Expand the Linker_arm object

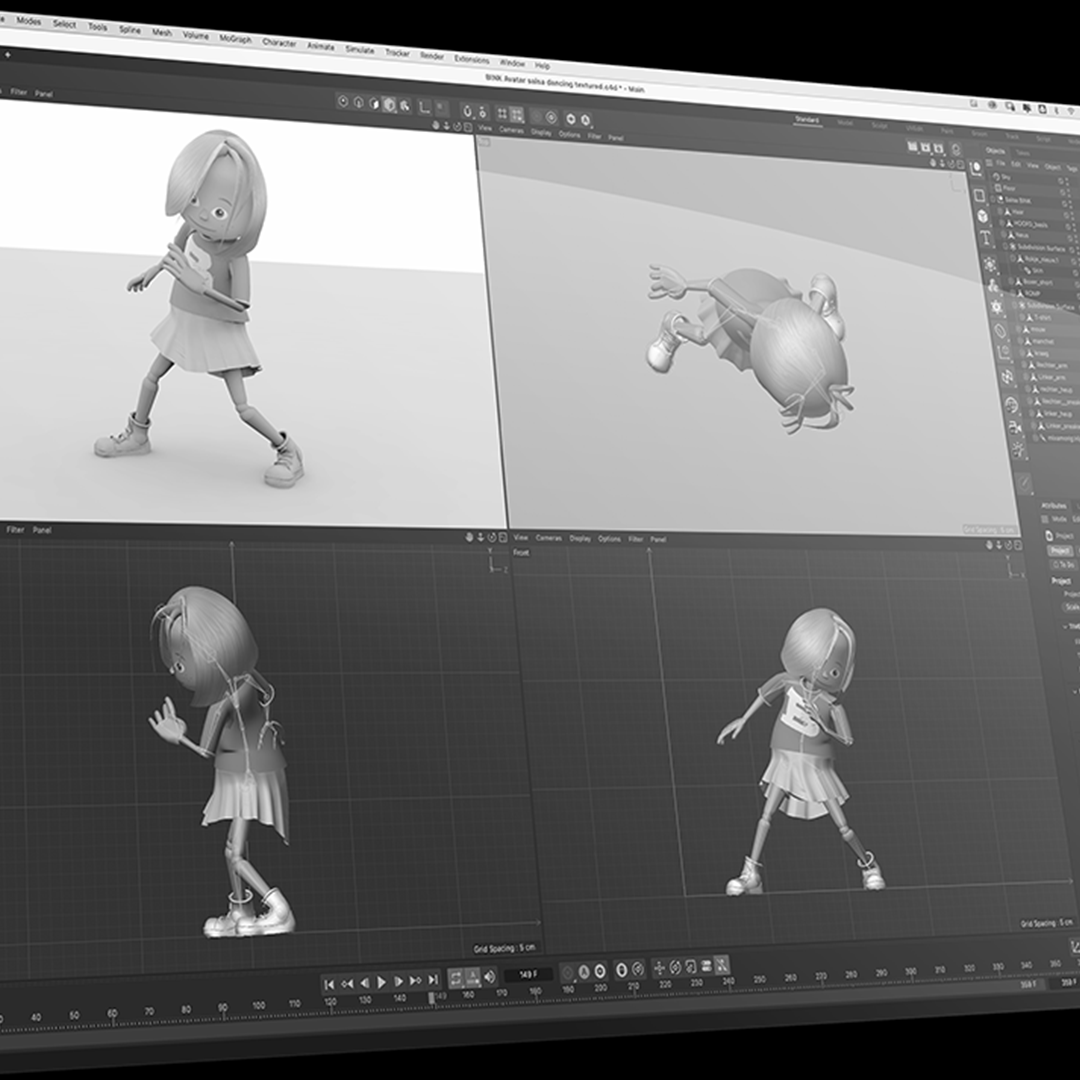tap(1027, 377)
